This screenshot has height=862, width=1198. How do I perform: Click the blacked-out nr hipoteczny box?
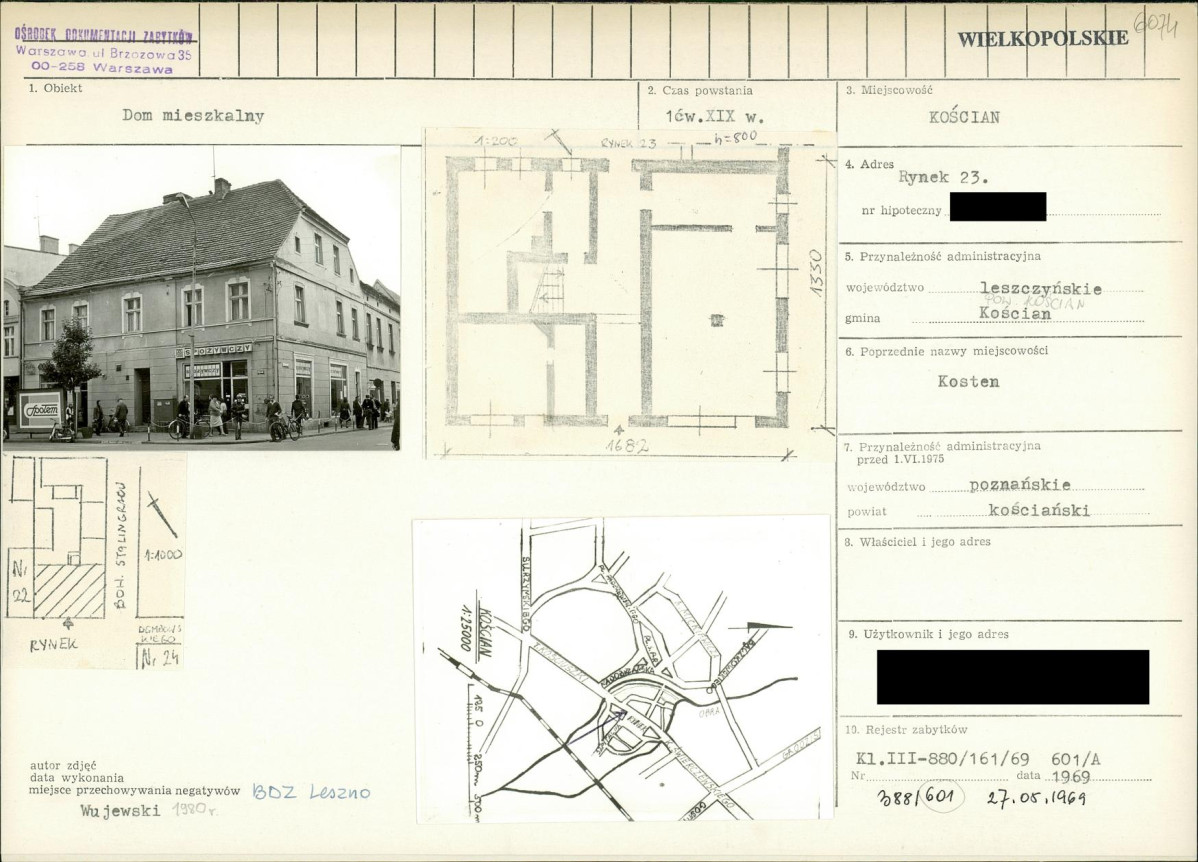click(x=997, y=206)
